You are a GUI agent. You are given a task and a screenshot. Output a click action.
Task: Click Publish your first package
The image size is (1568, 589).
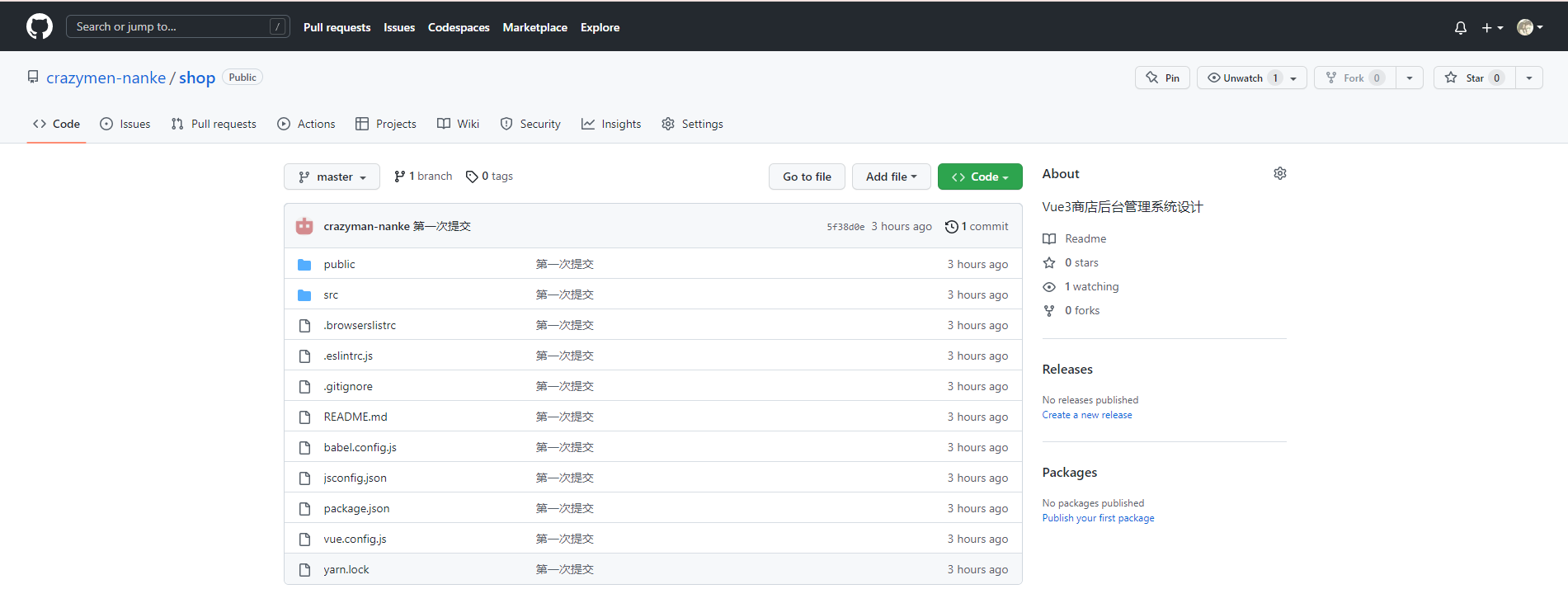point(1099,518)
